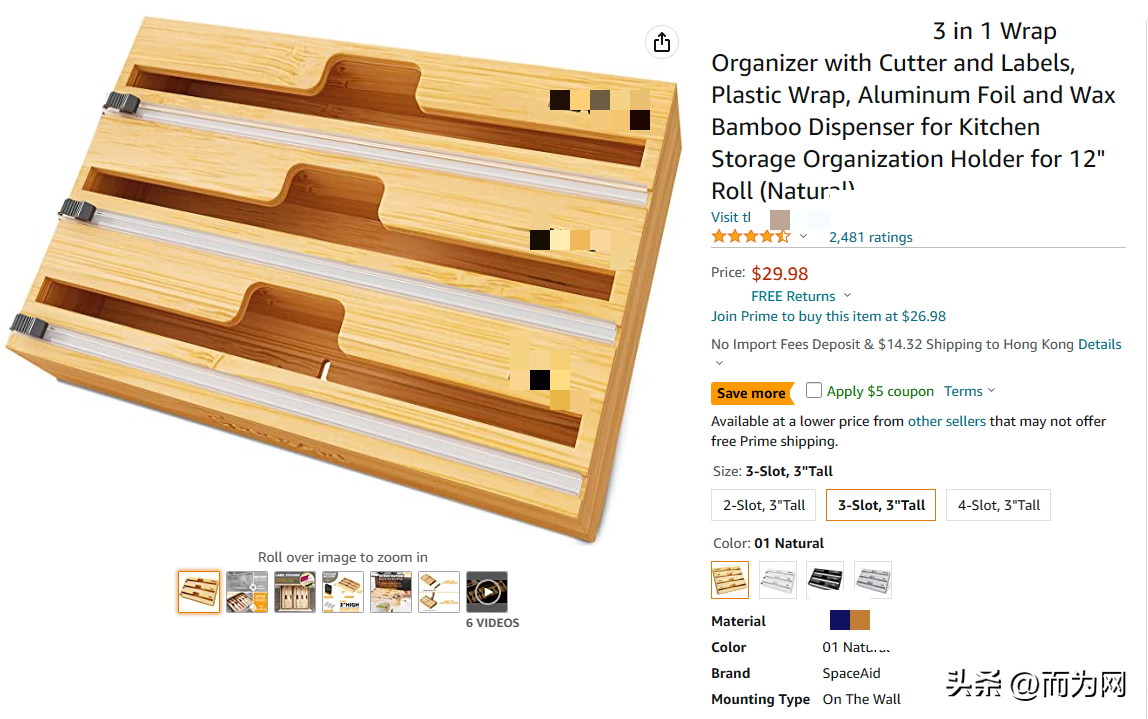Enable the Apply $5 coupon checkbox
This screenshot has width=1148, height=719.
pyautogui.click(x=814, y=391)
